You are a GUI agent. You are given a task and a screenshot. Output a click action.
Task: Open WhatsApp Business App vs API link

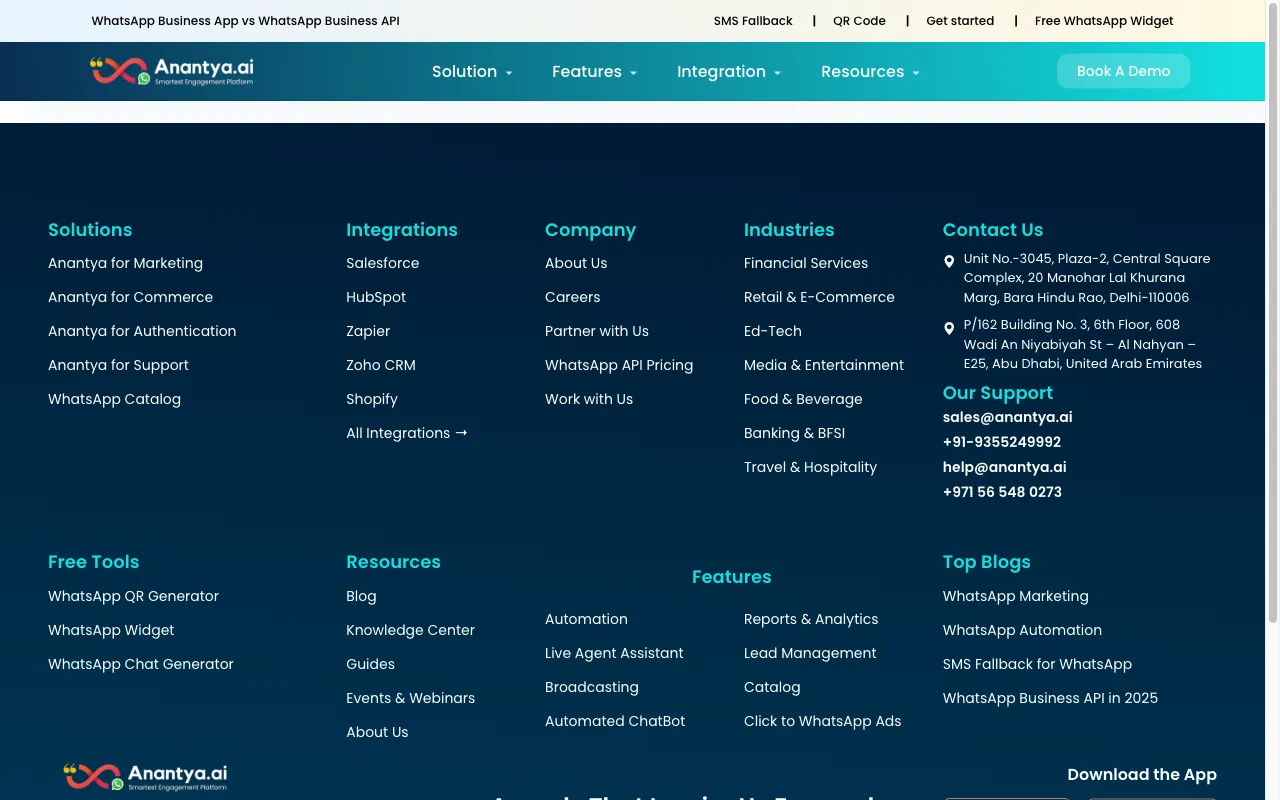245,21
